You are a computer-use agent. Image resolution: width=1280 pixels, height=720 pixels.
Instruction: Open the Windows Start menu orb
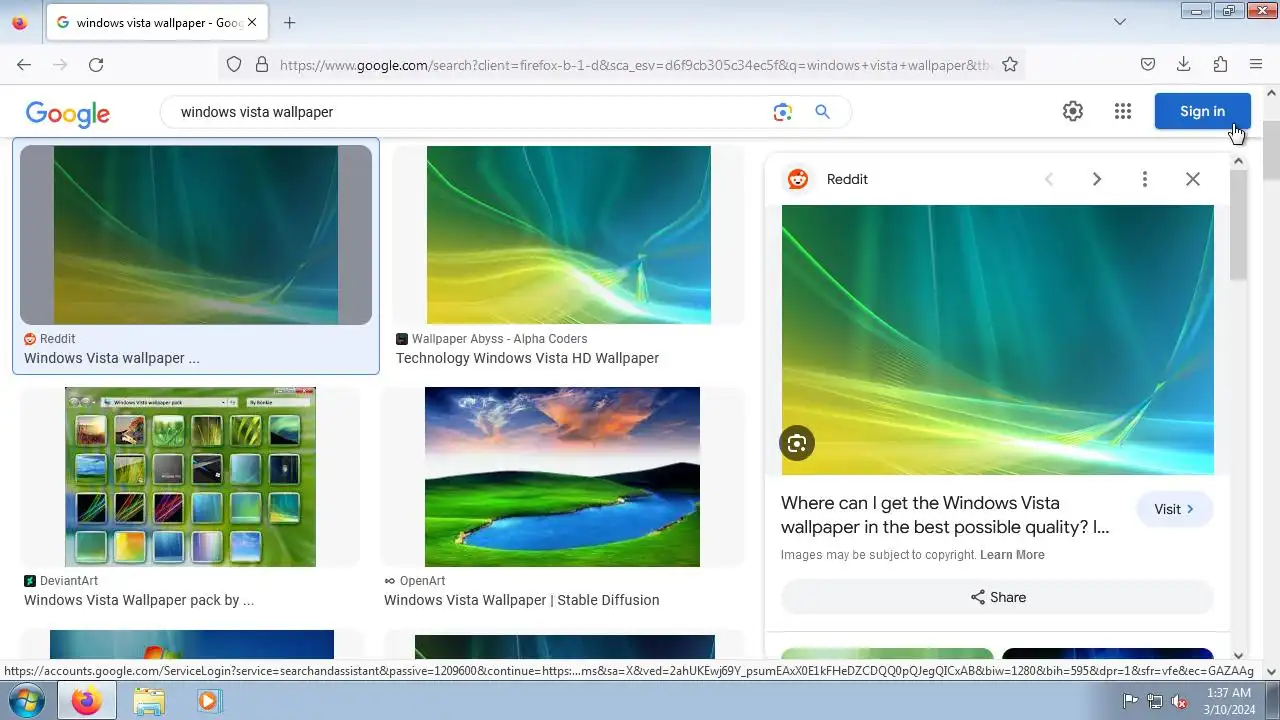point(27,700)
